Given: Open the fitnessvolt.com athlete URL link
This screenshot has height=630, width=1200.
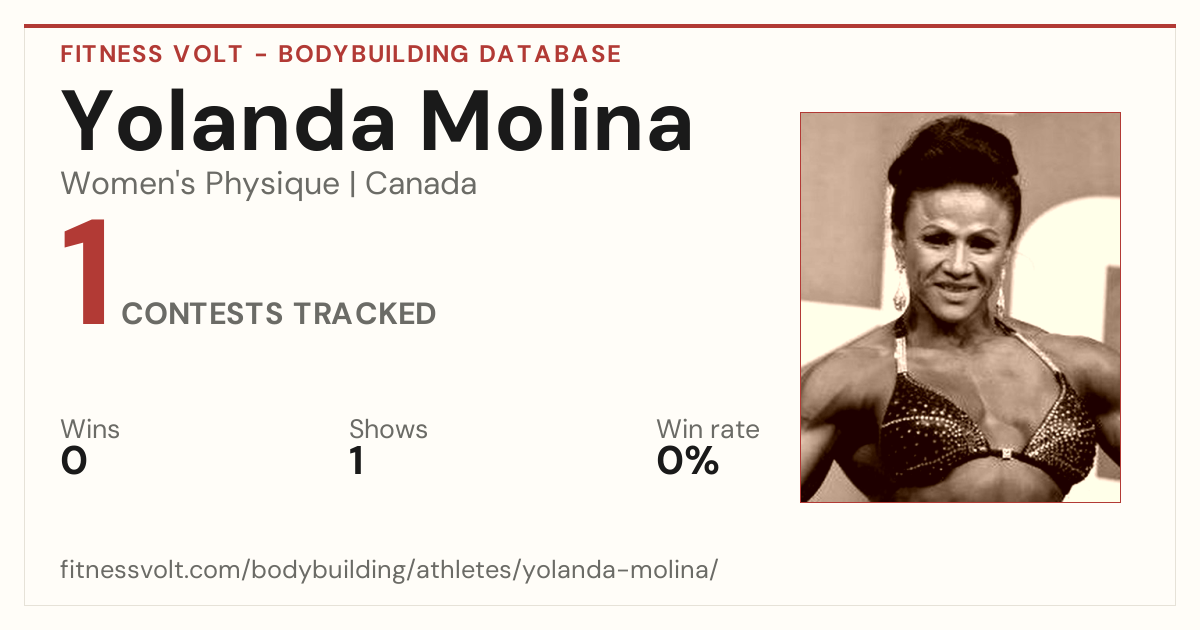Looking at the screenshot, I should click(x=390, y=570).
